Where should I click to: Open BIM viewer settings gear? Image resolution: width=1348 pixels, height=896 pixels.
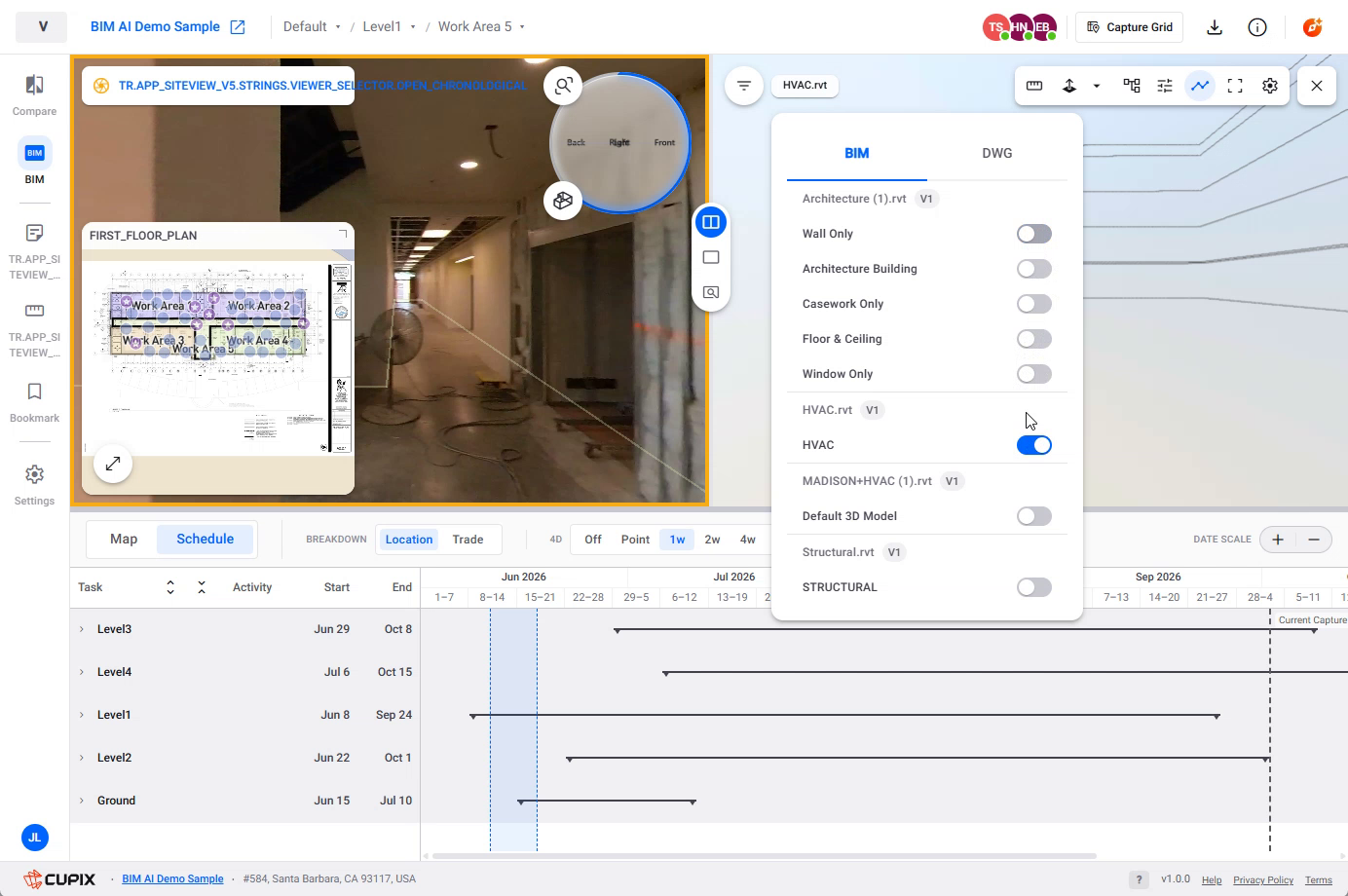click(x=1270, y=86)
